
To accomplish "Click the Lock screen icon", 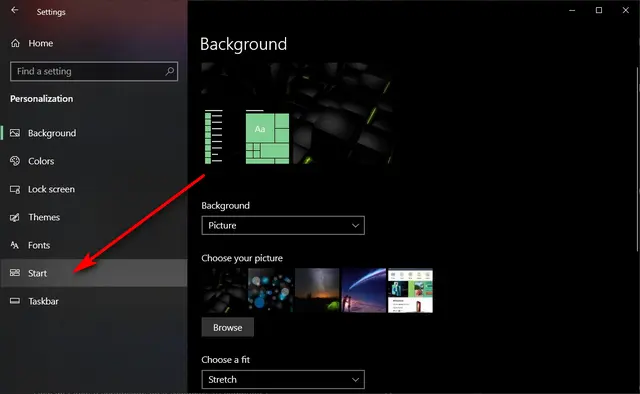I will [15, 189].
